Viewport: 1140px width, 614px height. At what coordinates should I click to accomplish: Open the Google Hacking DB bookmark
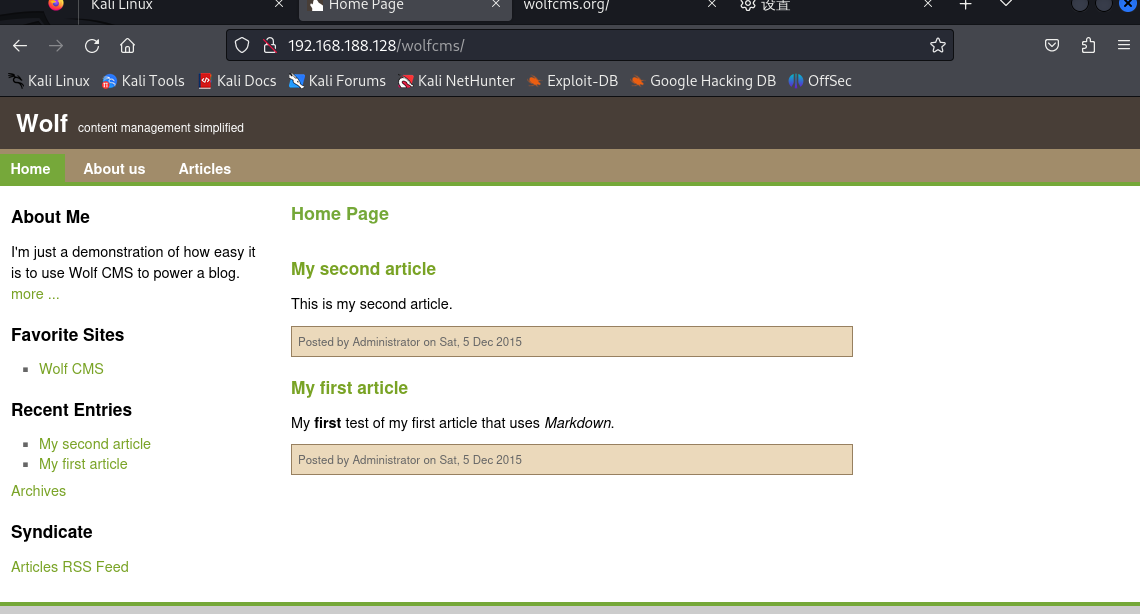703,81
